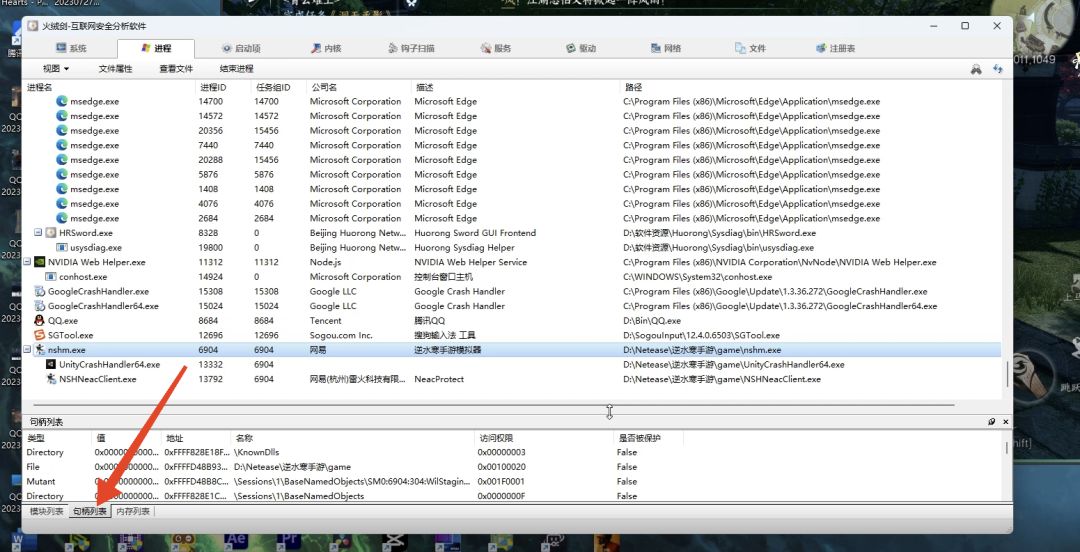Click the 文件属性 button

(115, 69)
